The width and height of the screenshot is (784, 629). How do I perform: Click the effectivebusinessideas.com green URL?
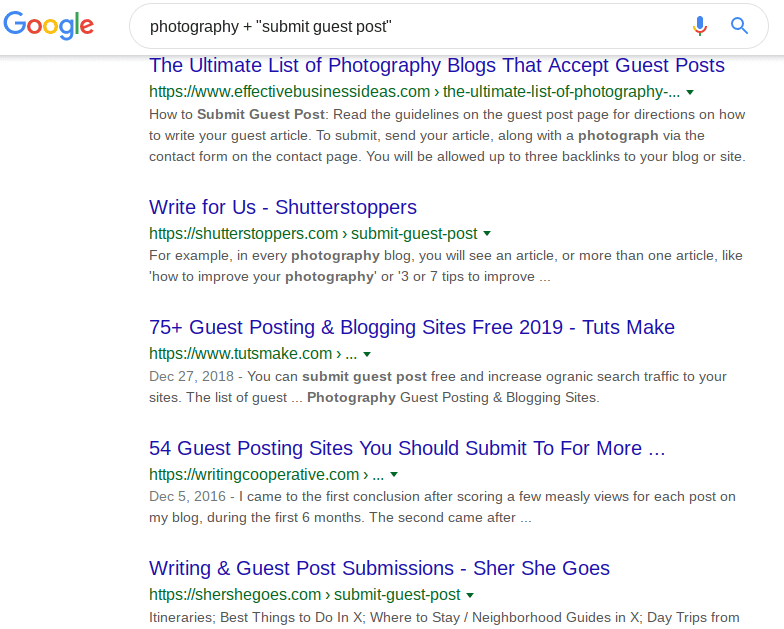[x=414, y=93]
